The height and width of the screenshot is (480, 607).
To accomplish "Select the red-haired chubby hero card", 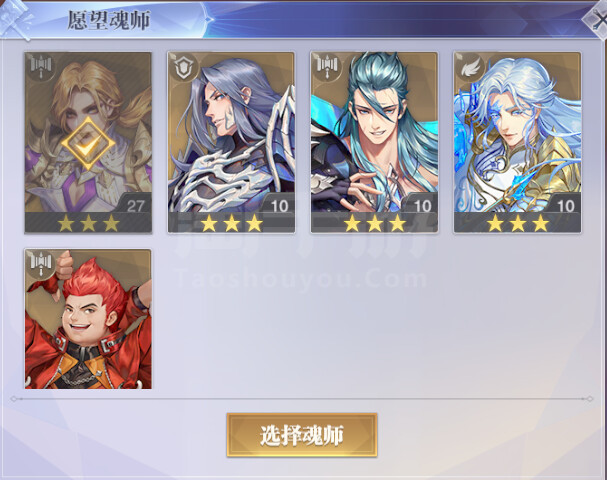I will (88, 319).
